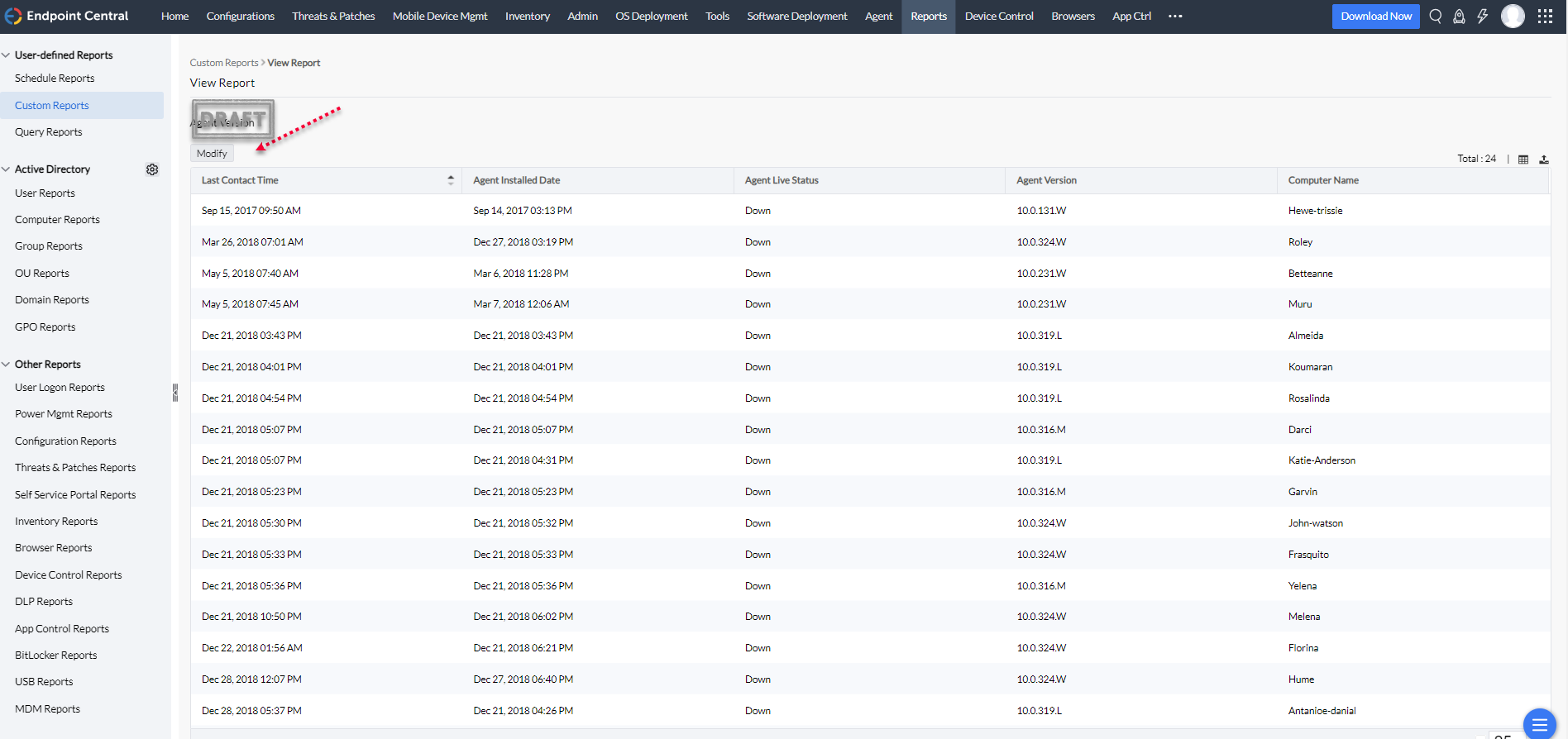This screenshot has height=739, width=1568.
Task: Collapse the Active Directory section
Action: pyautogui.click(x=7, y=169)
